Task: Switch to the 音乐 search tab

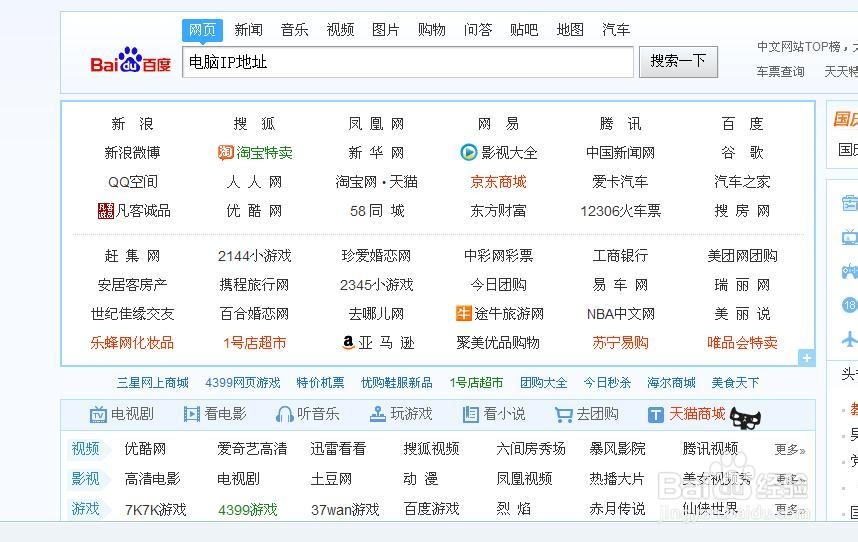Action: tap(294, 30)
